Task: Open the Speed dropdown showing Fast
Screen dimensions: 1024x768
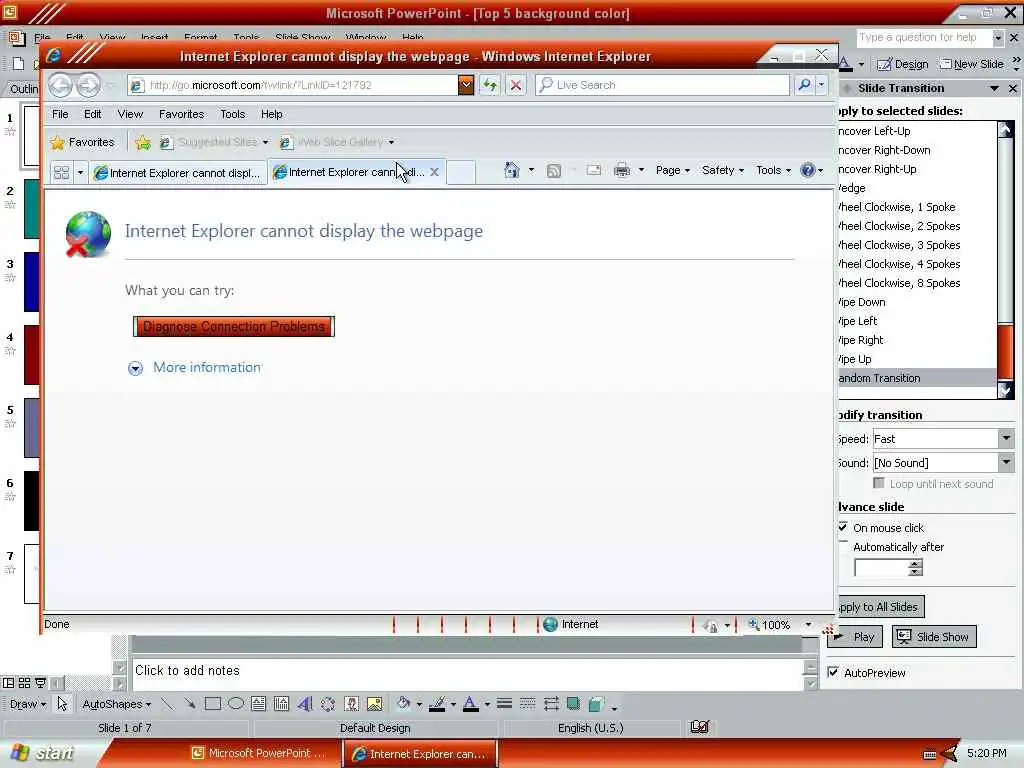Action: (x=1006, y=439)
